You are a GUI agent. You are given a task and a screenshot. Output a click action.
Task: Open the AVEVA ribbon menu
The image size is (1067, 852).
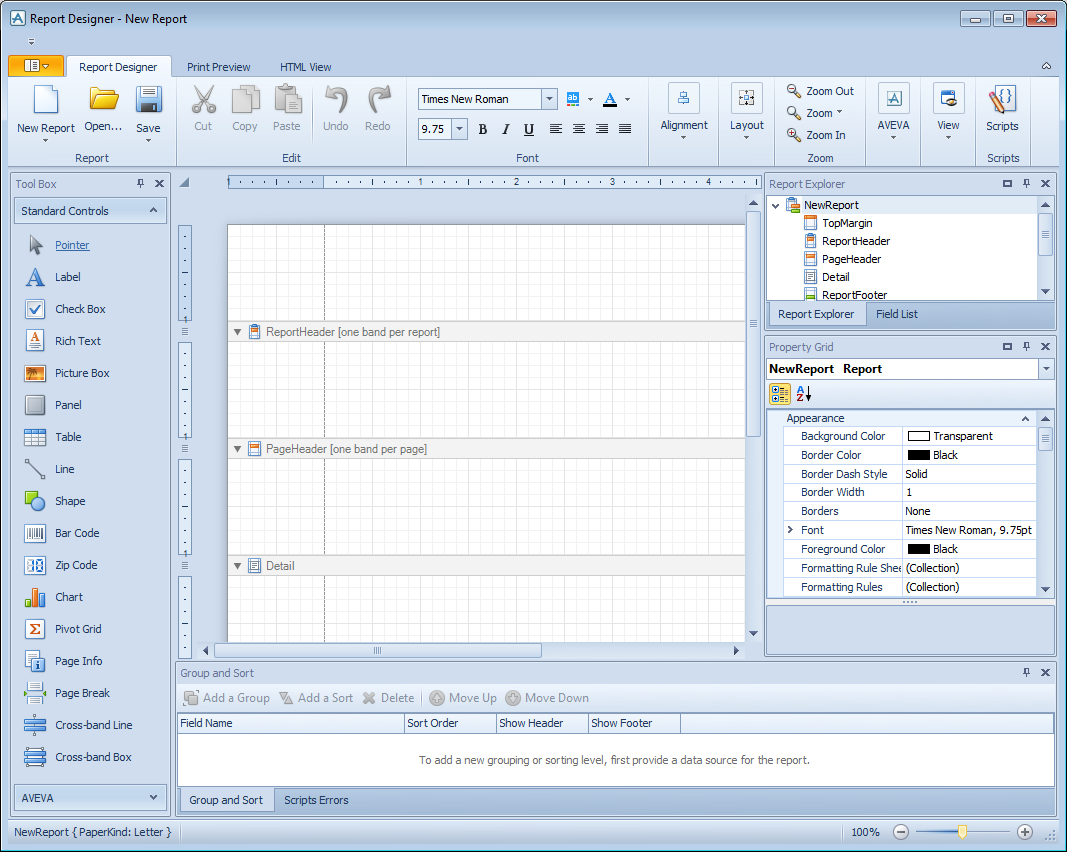coord(893,112)
